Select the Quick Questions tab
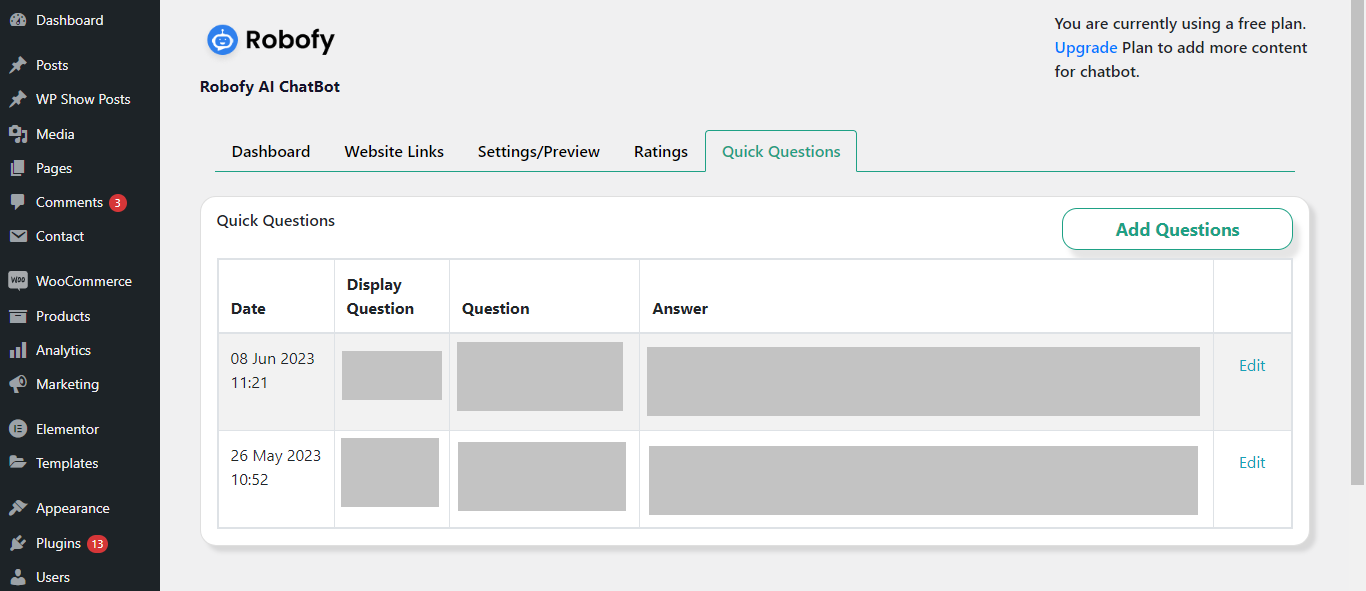Image resolution: width=1366 pixels, height=591 pixels. pyautogui.click(x=781, y=152)
